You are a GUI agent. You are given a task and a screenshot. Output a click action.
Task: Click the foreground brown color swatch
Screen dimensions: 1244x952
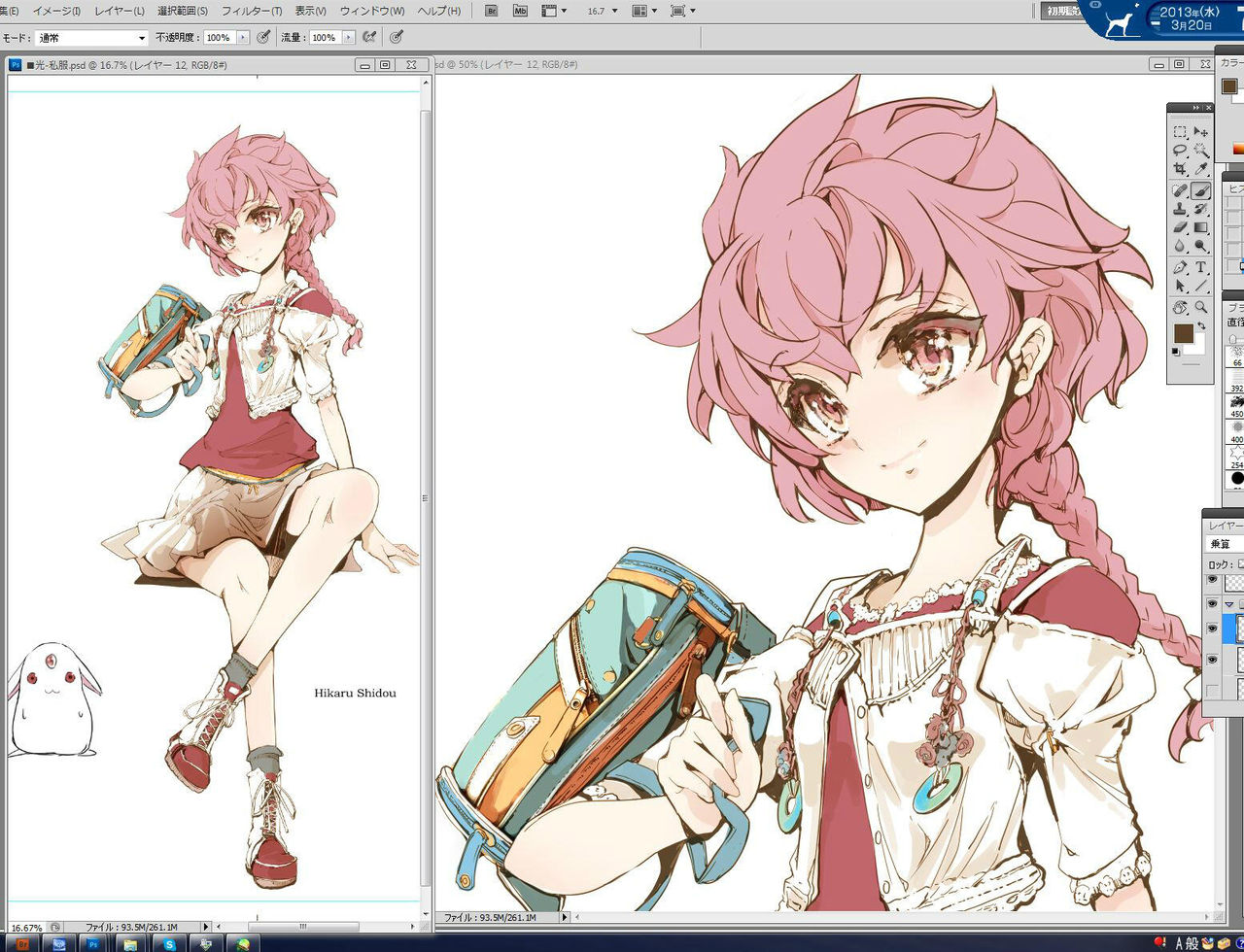coord(1183,333)
